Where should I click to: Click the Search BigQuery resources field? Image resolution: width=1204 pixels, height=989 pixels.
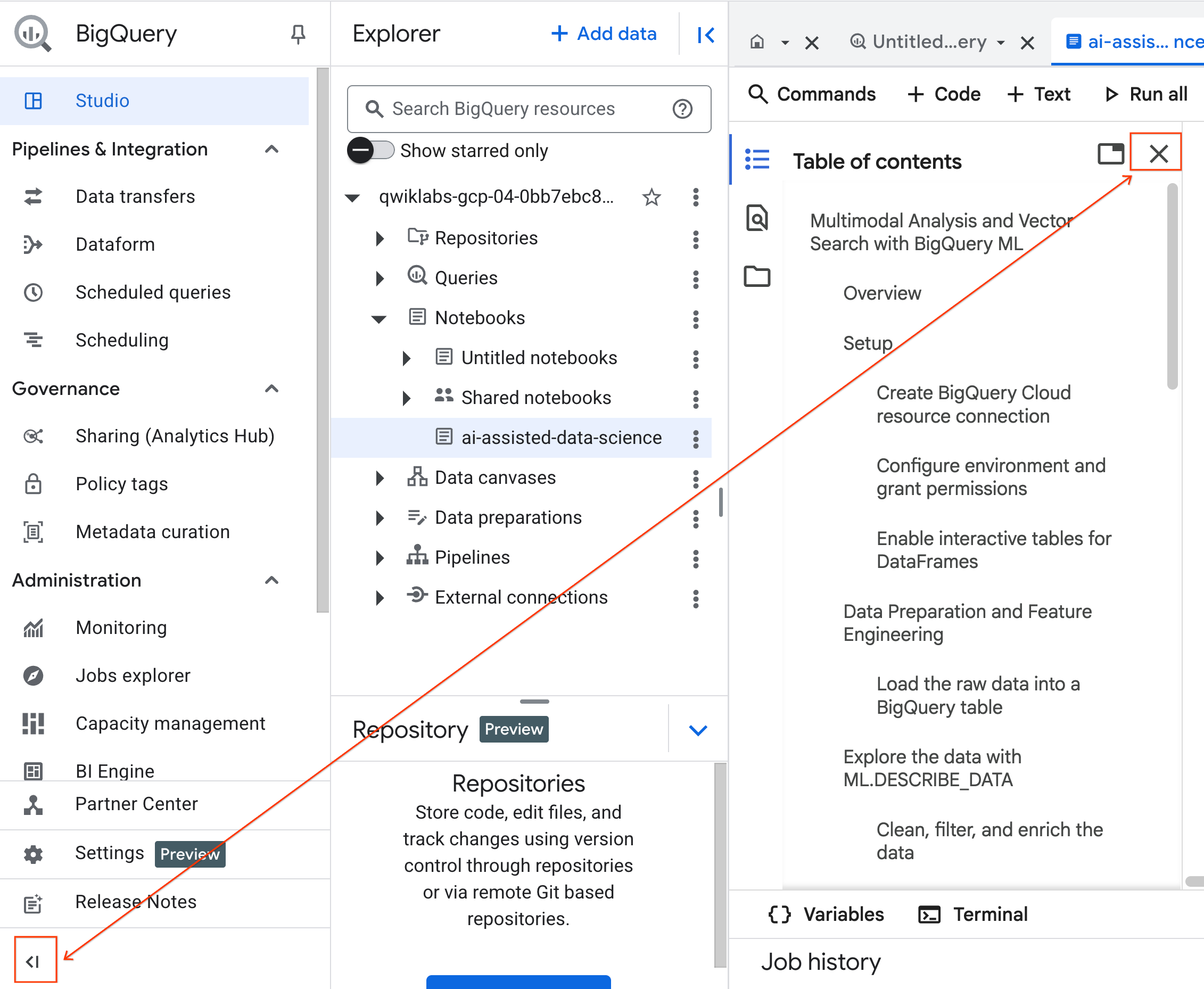pyautogui.click(x=504, y=109)
